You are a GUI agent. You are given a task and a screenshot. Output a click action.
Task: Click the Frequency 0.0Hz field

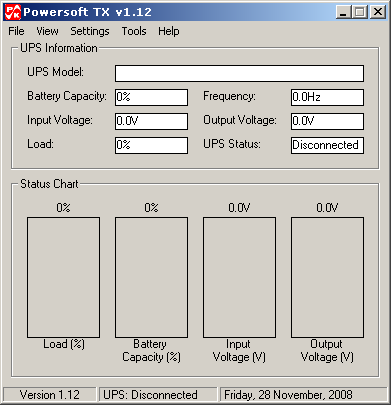[327, 97]
